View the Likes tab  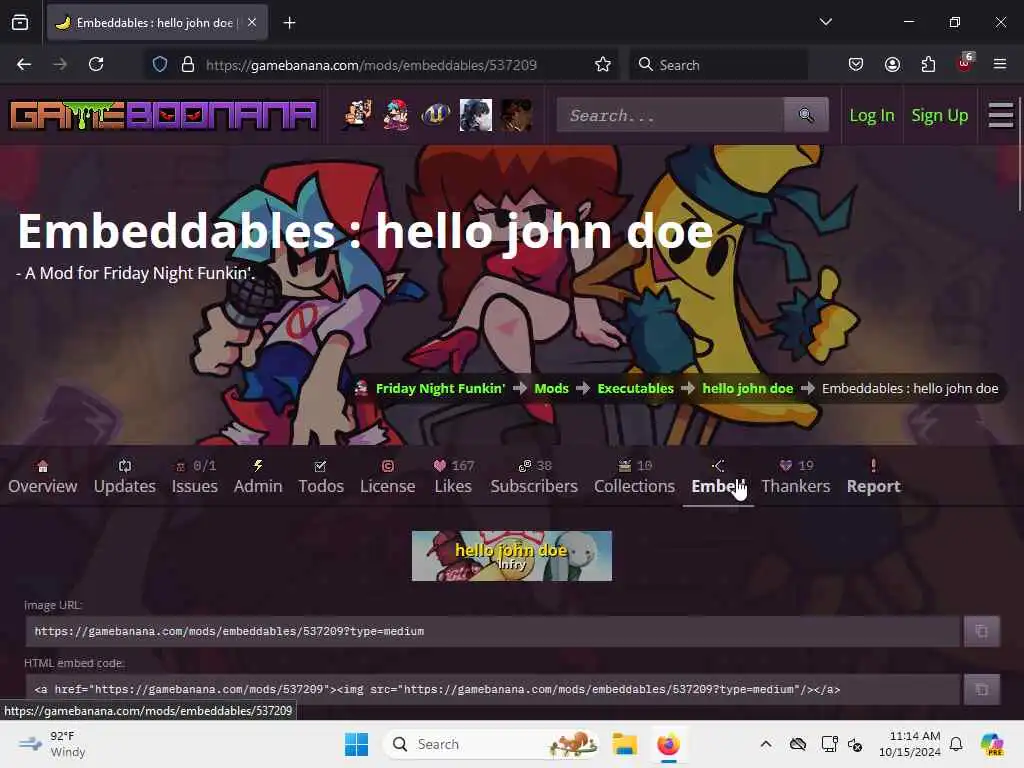(x=453, y=477)
